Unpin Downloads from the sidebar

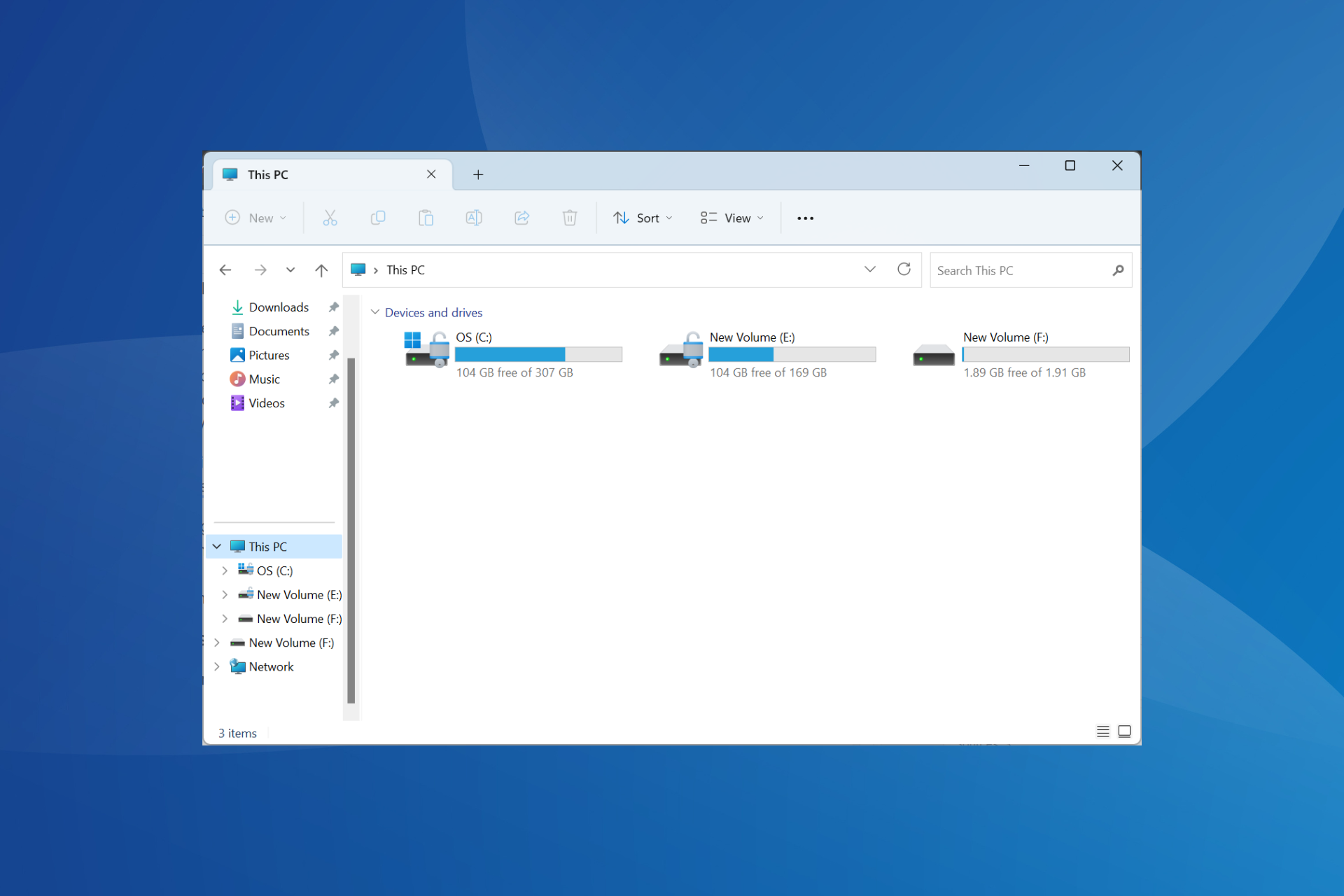(x=333, y=307)
